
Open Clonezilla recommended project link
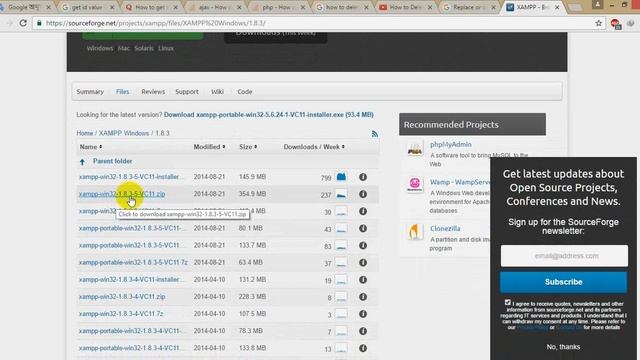[x=445, y=229]
